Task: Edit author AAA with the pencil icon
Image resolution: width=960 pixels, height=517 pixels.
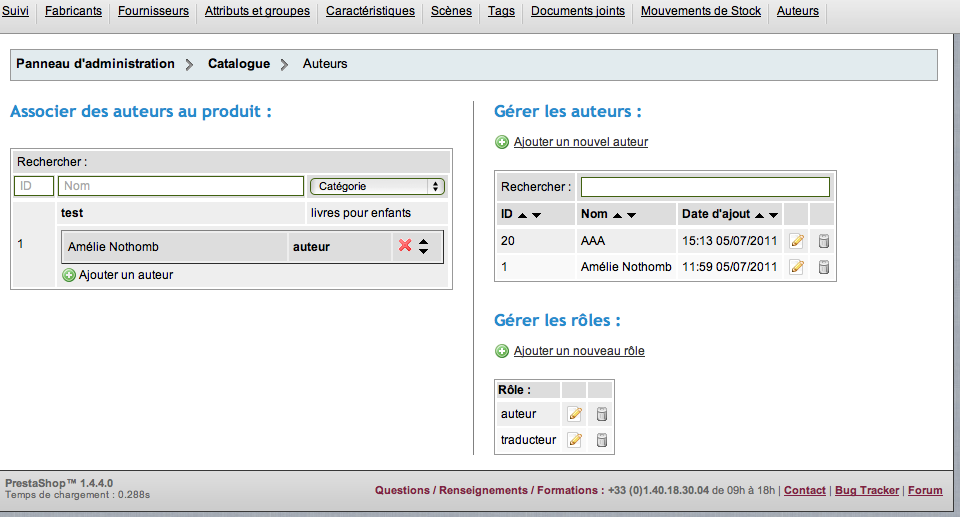Action: coord(797,241)
